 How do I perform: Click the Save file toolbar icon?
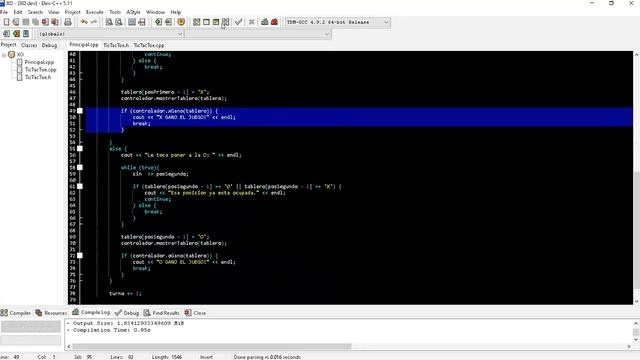(26, 22)
